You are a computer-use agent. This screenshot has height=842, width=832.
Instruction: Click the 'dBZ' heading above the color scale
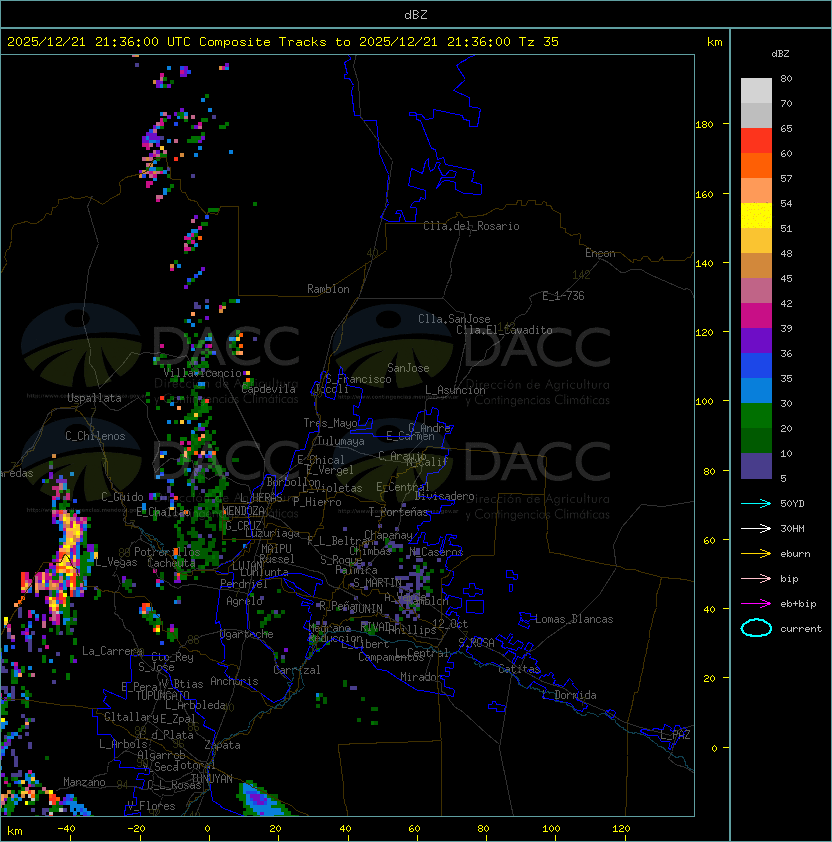[780, 54]
